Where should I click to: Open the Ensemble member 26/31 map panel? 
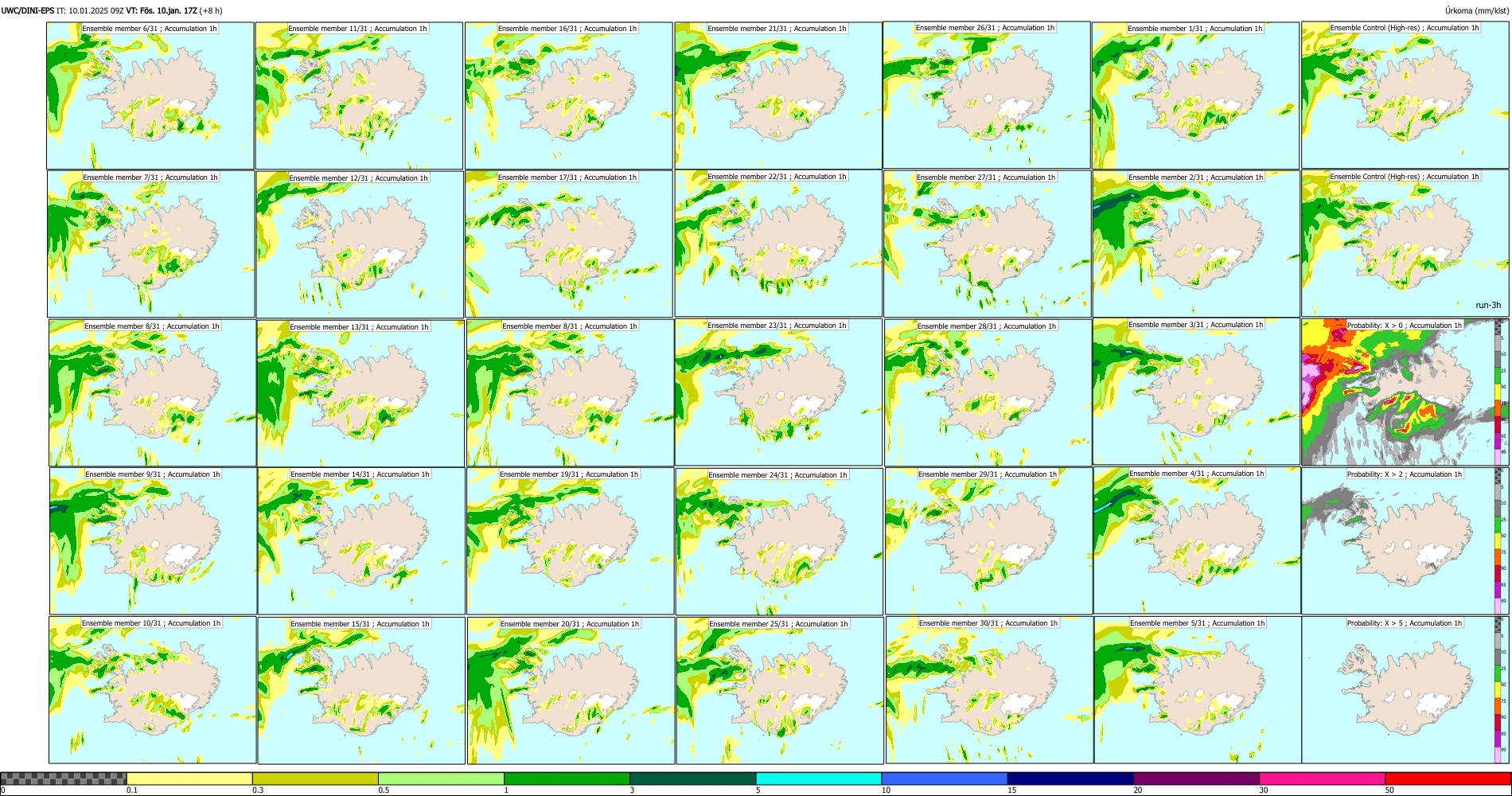coord(987,95)
